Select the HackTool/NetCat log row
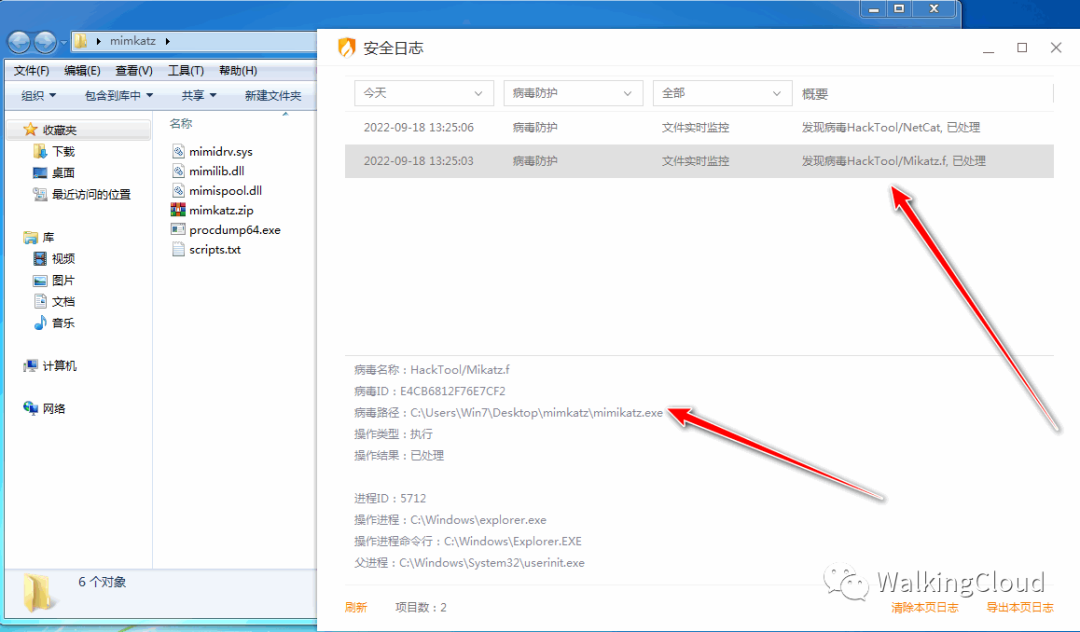 (x=699, y=127)
